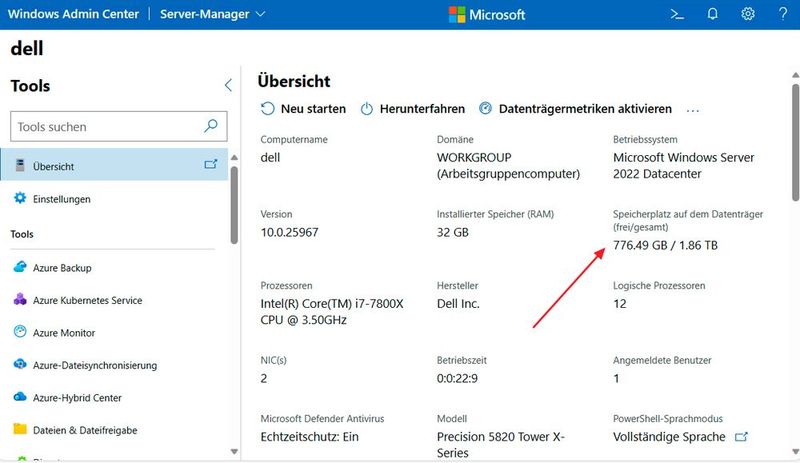Open the more actions ellipsis menu
Screen dimensions: 800x463
pyautogui.click(x=693, y=110)
